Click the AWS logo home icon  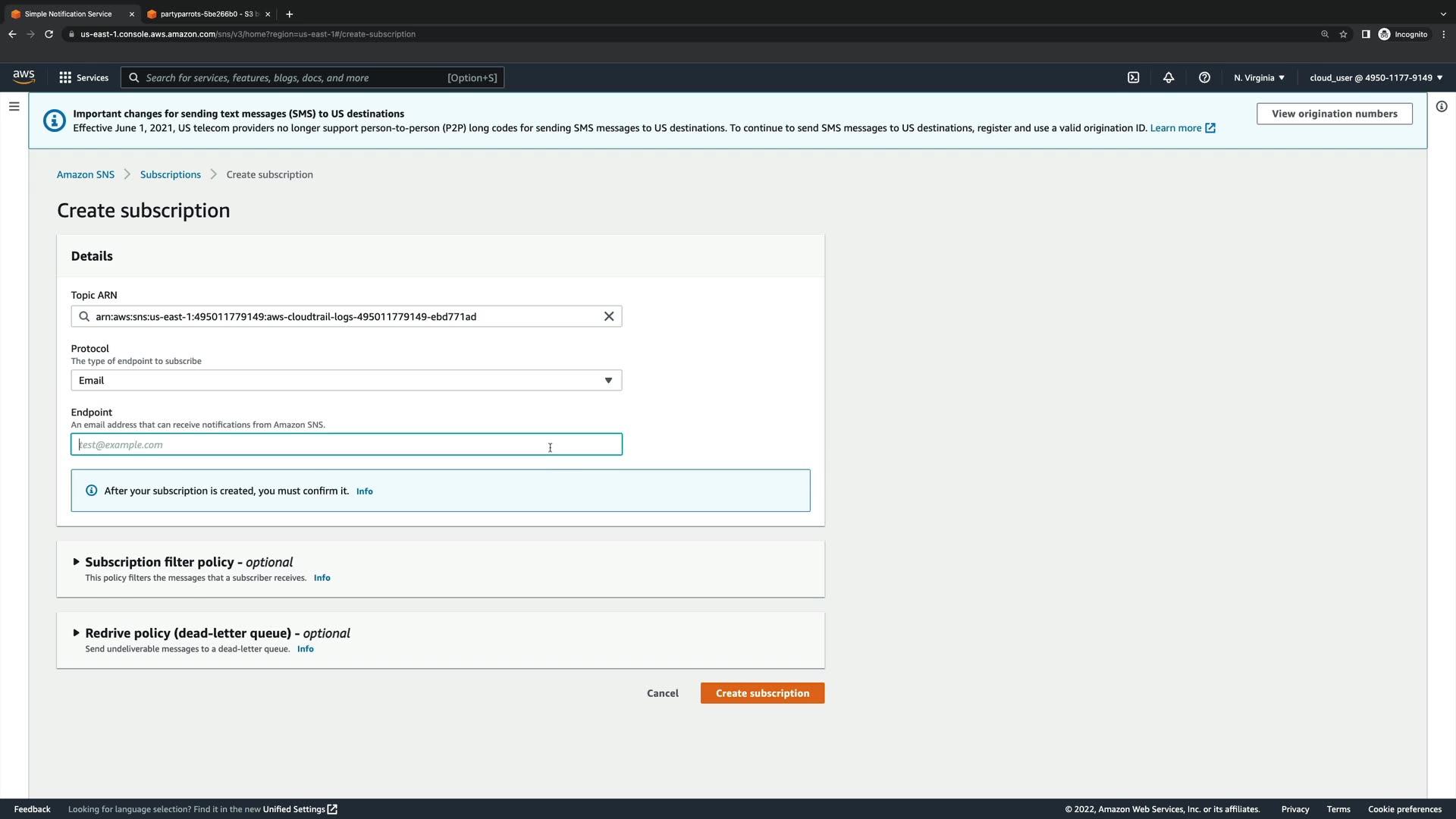pos(24,77)
